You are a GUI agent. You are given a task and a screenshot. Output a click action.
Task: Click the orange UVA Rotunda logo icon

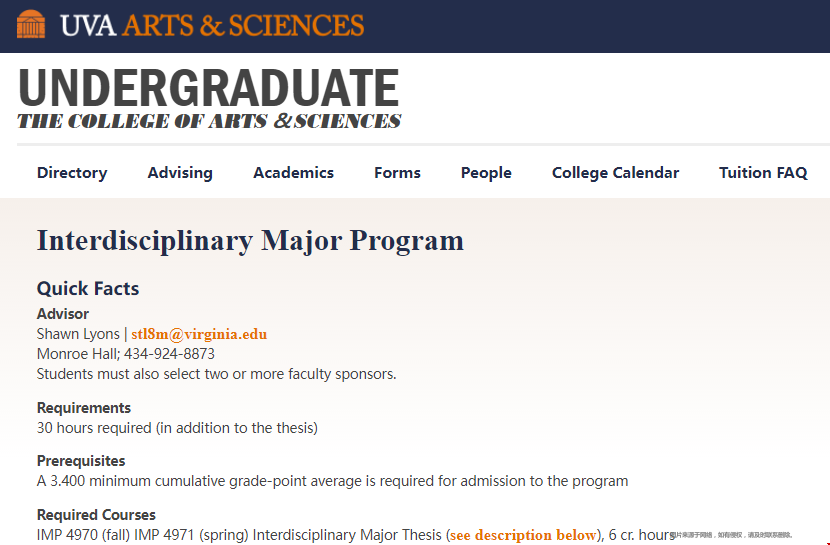pos(31,24)
